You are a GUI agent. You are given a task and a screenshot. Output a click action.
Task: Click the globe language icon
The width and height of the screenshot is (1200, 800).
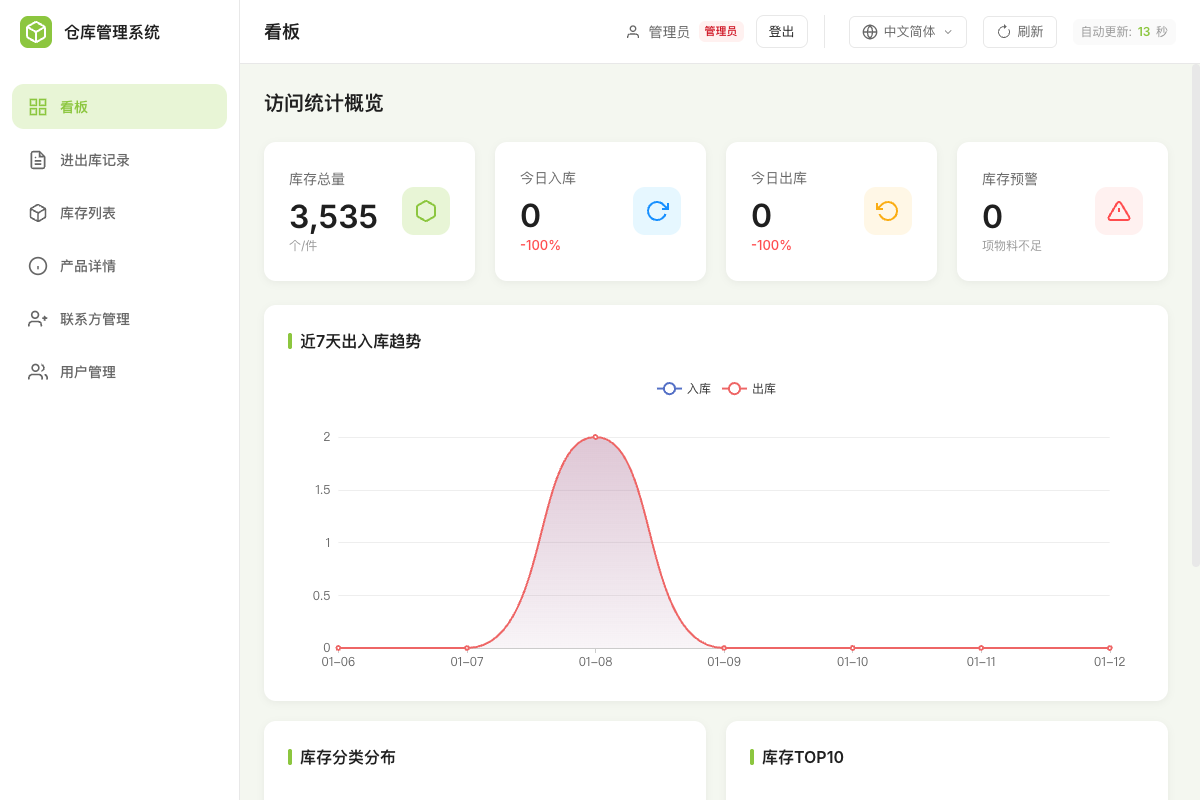870,32
